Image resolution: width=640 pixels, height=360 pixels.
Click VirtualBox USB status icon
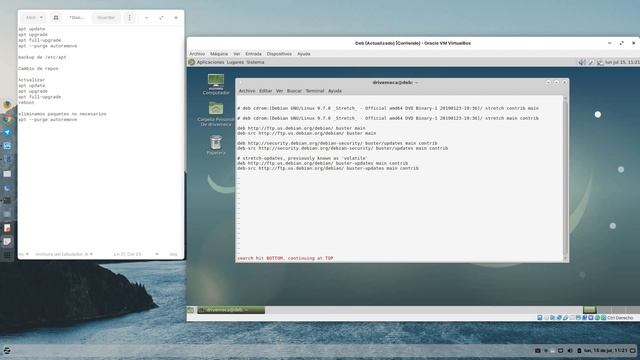565,318
